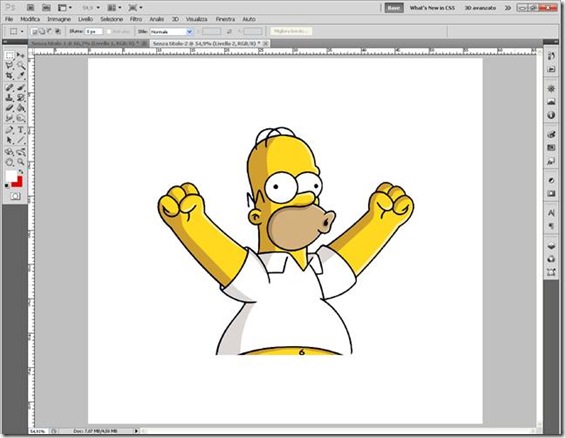Switch to the Senza titolo-1 document tab
Image resolution: width=565 pixels, height=438 pixels.
[85, 43]
